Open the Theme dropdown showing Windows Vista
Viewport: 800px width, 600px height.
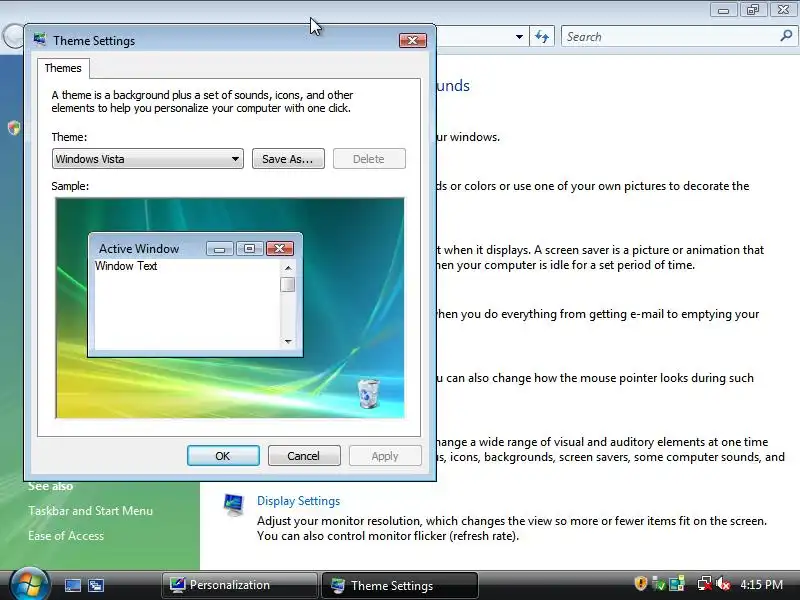[x=147, y=159]
